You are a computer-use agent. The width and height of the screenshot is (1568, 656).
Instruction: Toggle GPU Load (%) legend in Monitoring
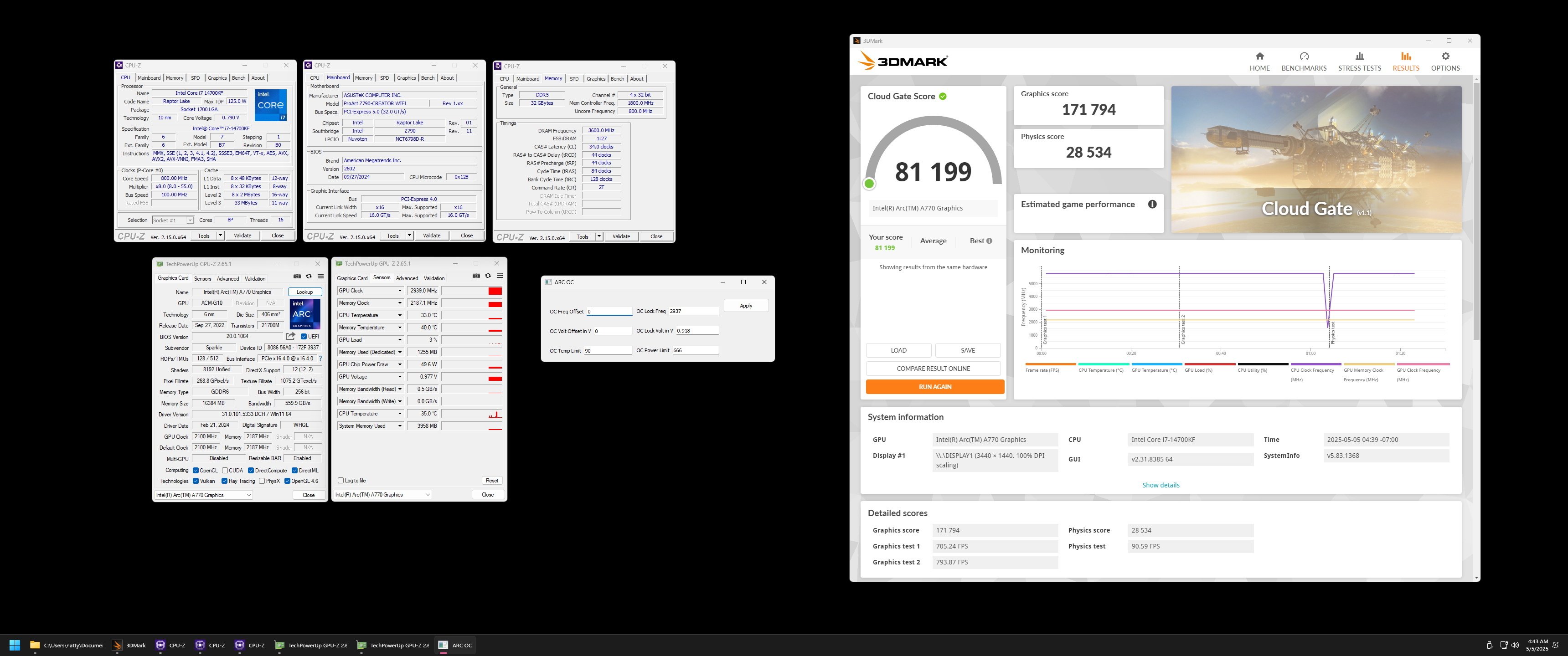(1209, 369)
